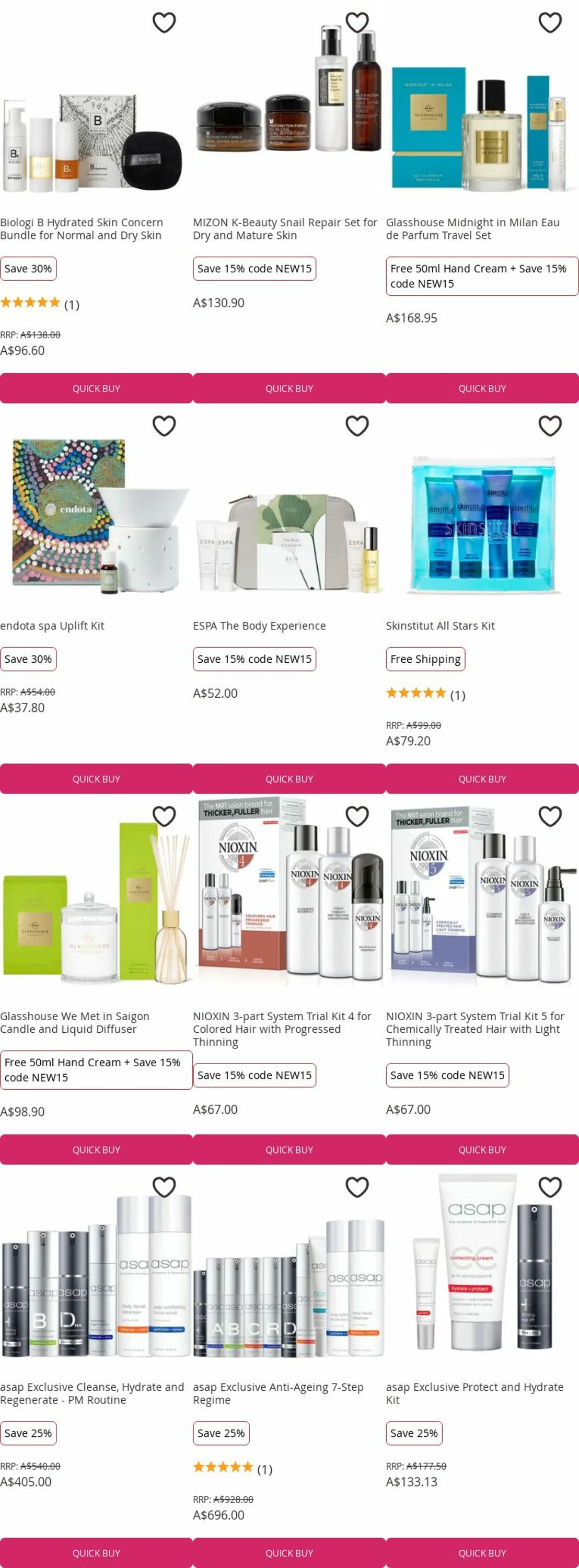Toggle heart on Skinstitut All Stars Kit
This screenshot has height=1568, width=579.
550,425
